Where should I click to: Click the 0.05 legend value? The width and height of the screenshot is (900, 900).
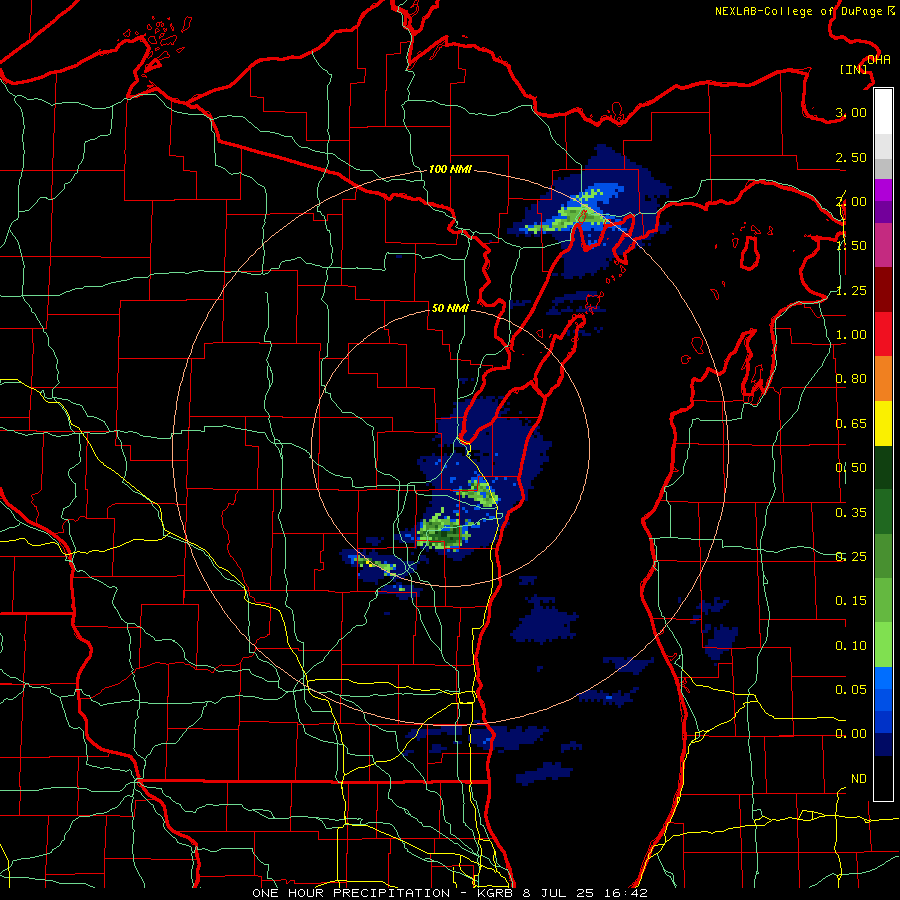(x=851, y=690)
